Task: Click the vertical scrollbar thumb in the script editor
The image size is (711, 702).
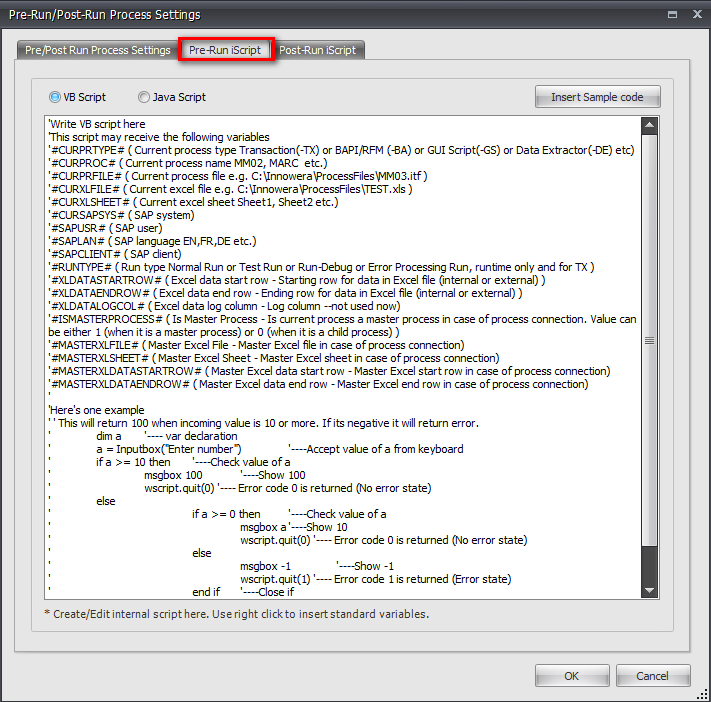Action: pos(649,340)
